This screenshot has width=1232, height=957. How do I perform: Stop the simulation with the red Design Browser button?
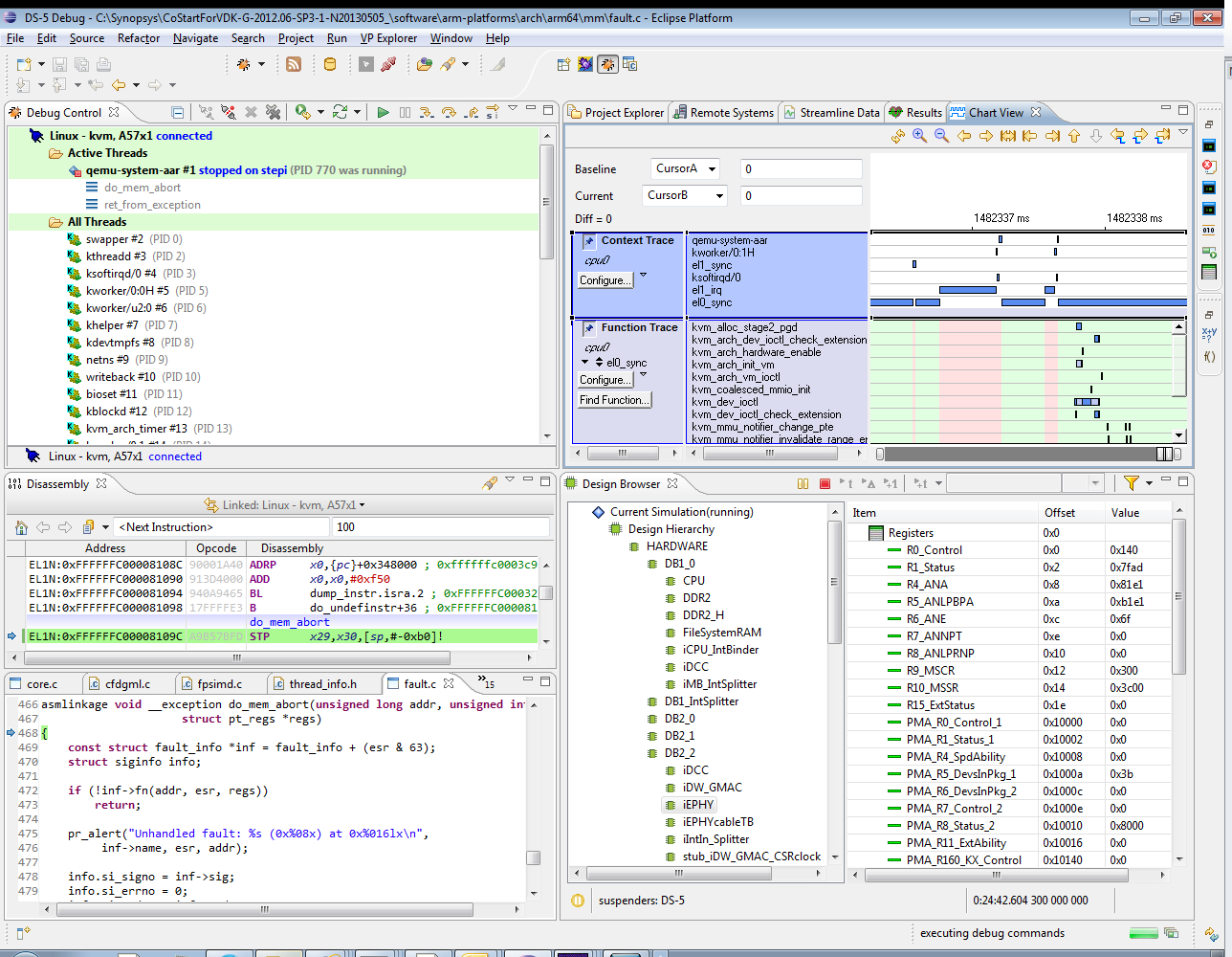pyautogui.click(x=825, y=484)
